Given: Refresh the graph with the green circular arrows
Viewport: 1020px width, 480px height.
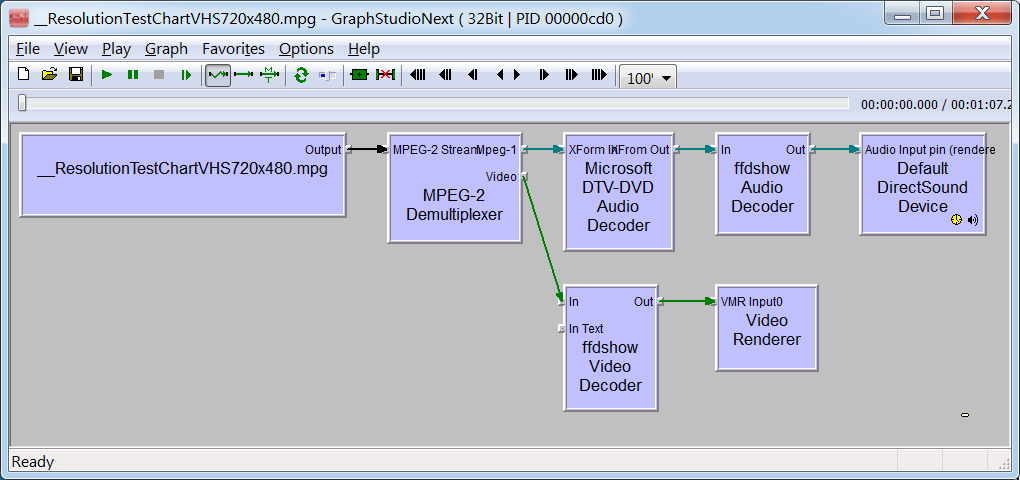Looking at the screenshot, I should (301, 75).
